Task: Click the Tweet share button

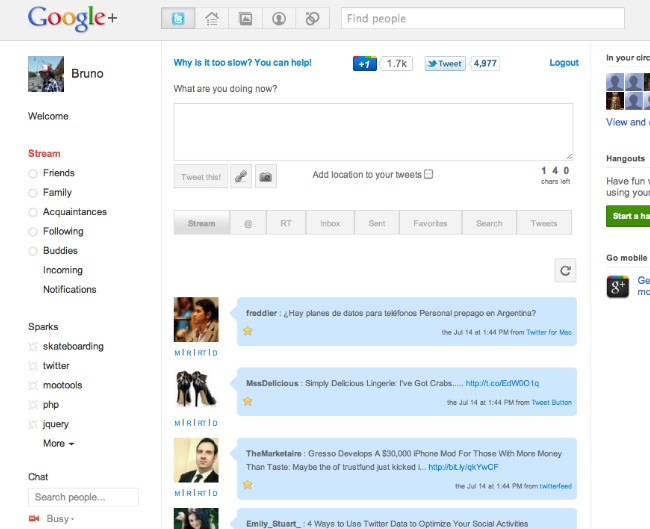Action: (445, 63)
